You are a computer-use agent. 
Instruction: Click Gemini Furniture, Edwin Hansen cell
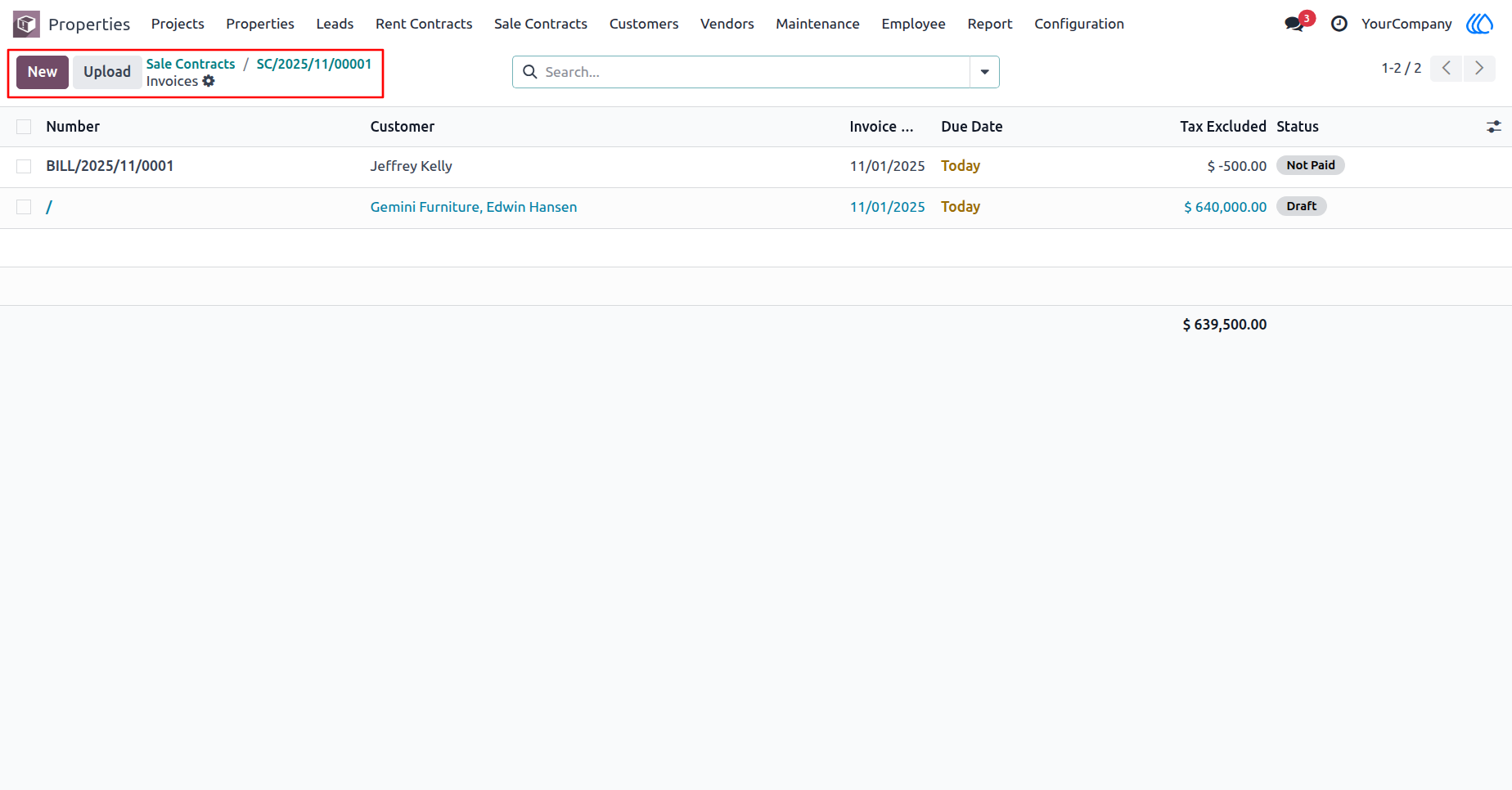click(474, 207)
